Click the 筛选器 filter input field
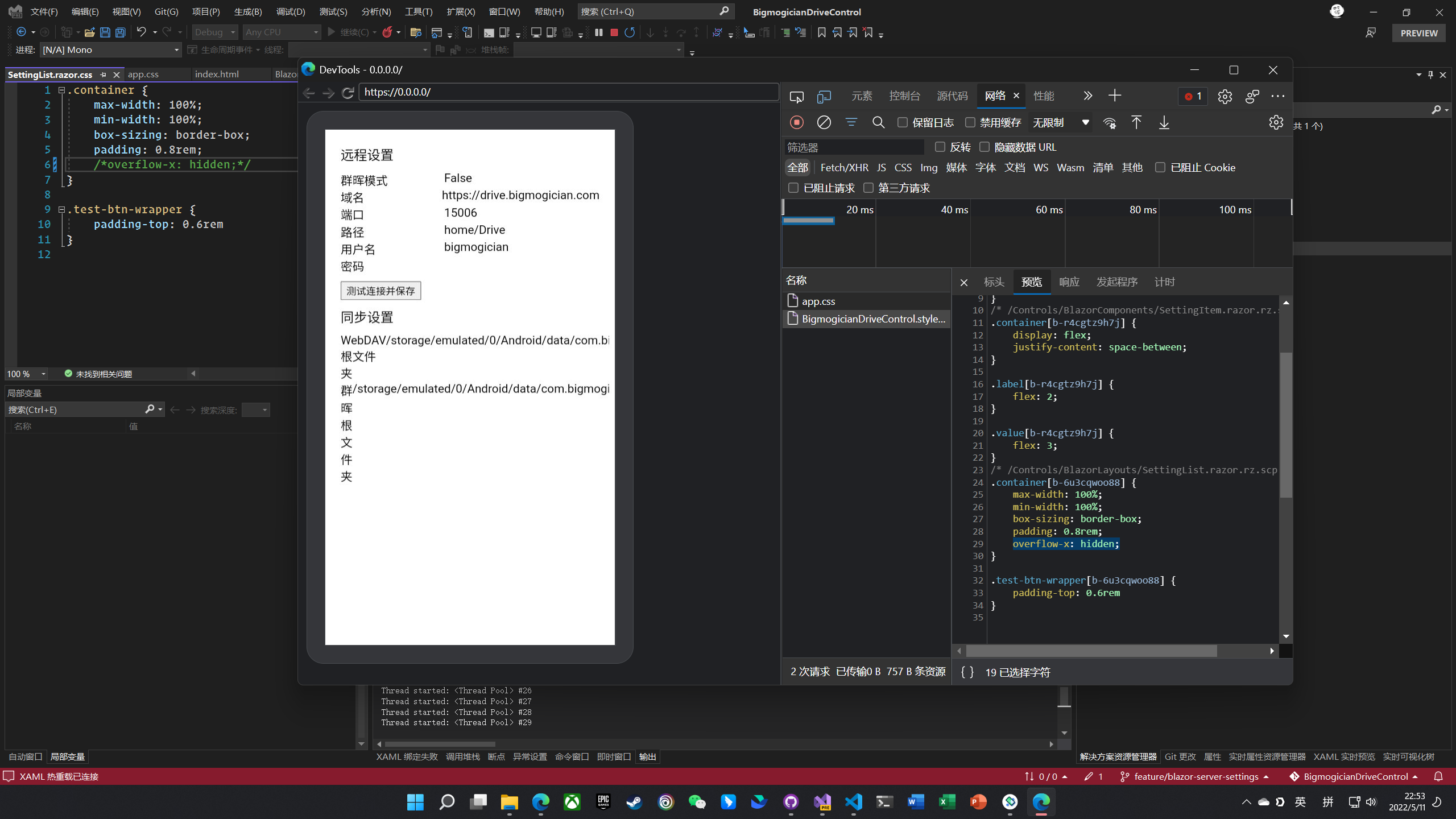The image size is (1456, 819). pos(853,147)
